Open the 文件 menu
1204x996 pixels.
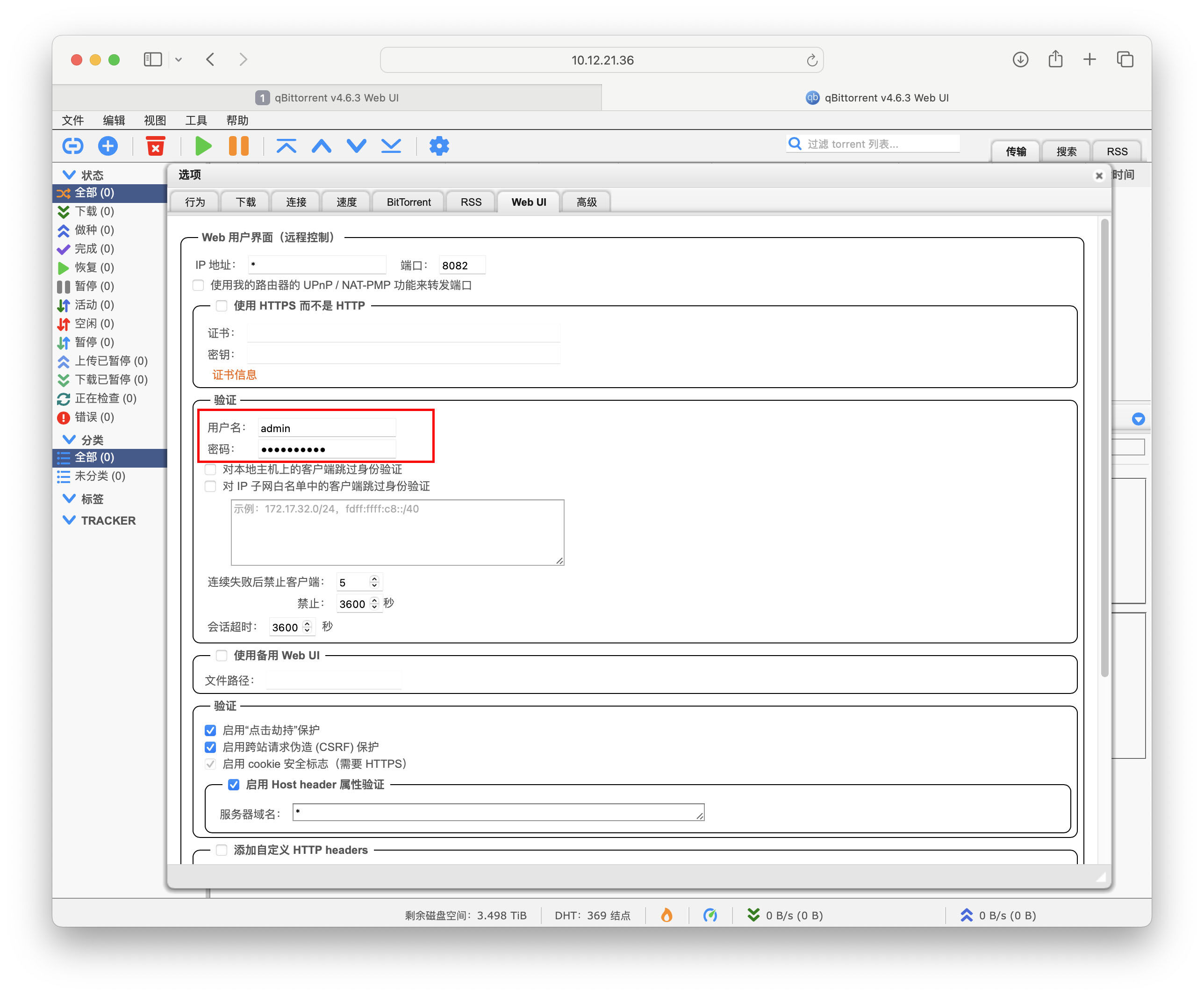click(73, 120)
